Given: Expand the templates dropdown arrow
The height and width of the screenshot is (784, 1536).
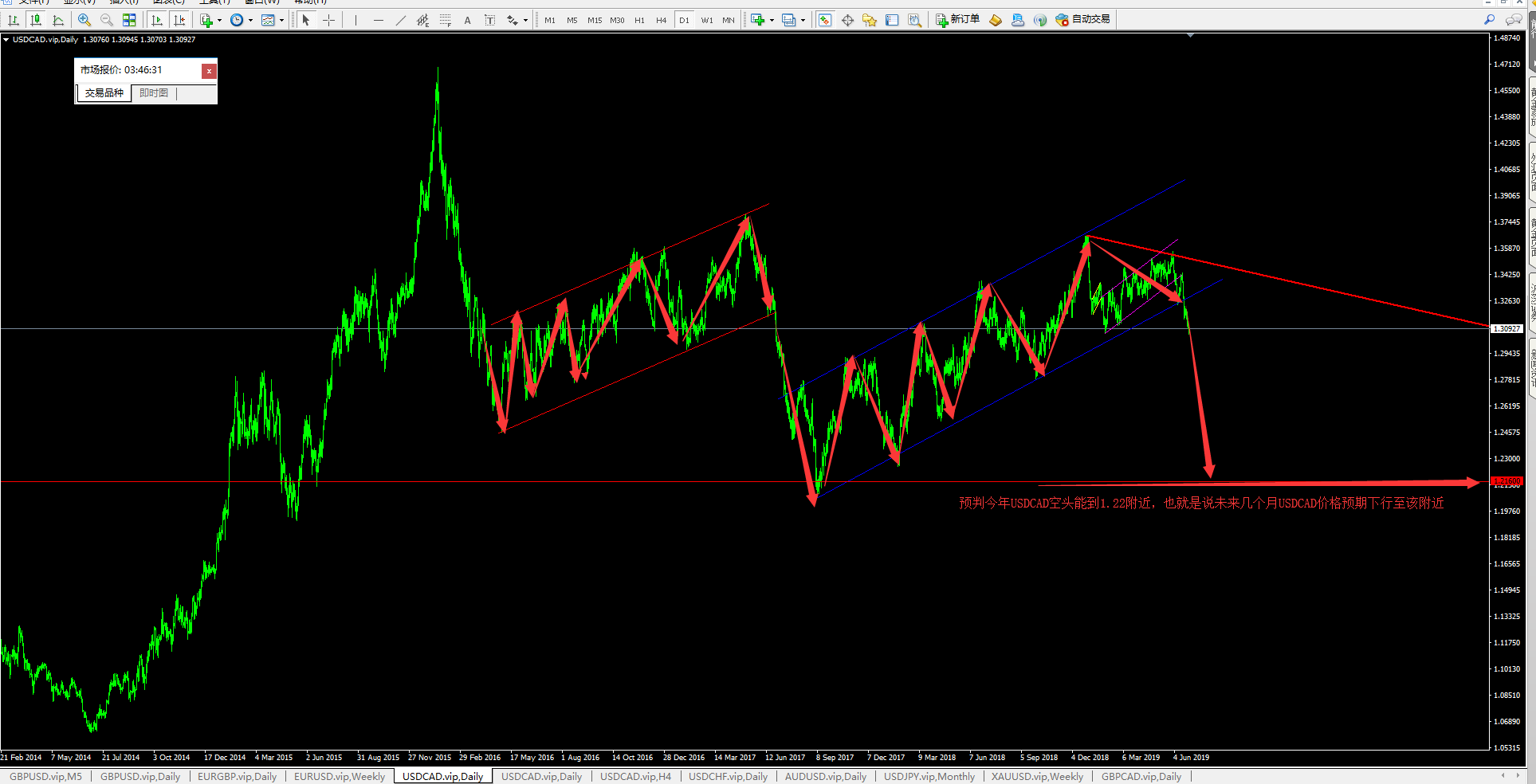Looking at the screenshot, I should [x=281, y=20].
